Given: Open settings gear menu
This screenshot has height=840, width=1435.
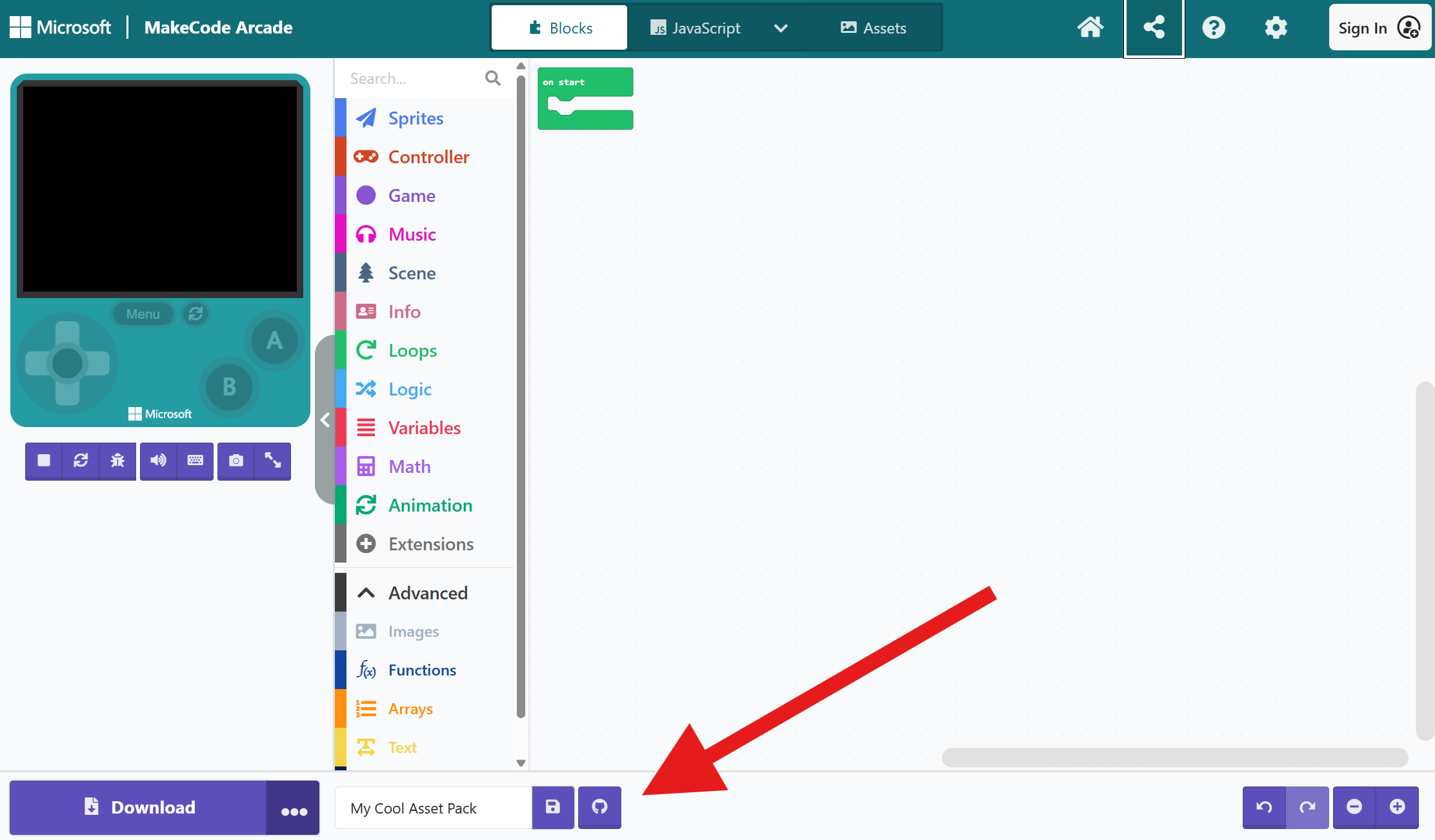Looking at the screenshot, I should (x=1276, y=28).
